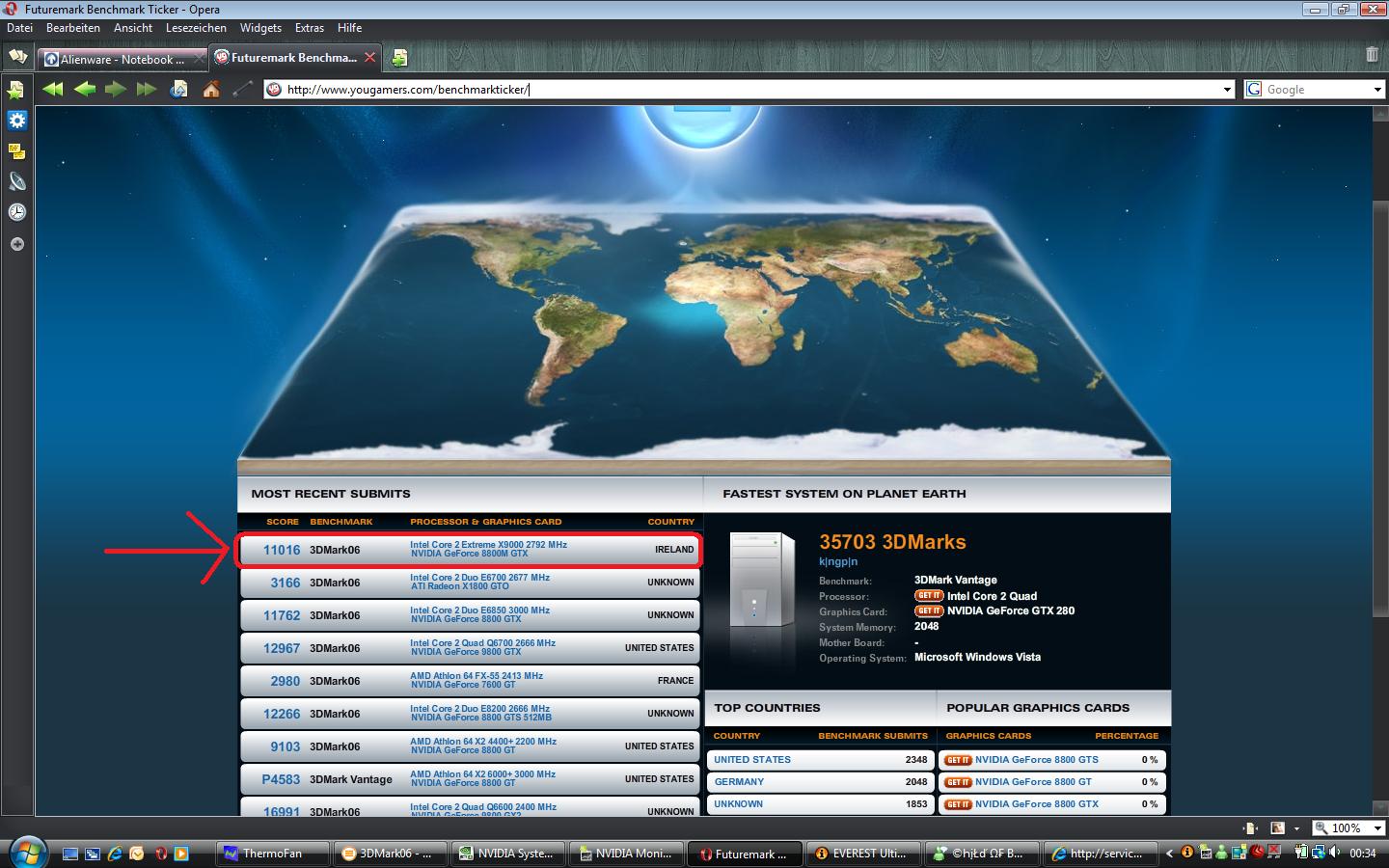Expand the Google search engine dropdown
This screenshot has width=1389, height=868.
pos(1377,90)
